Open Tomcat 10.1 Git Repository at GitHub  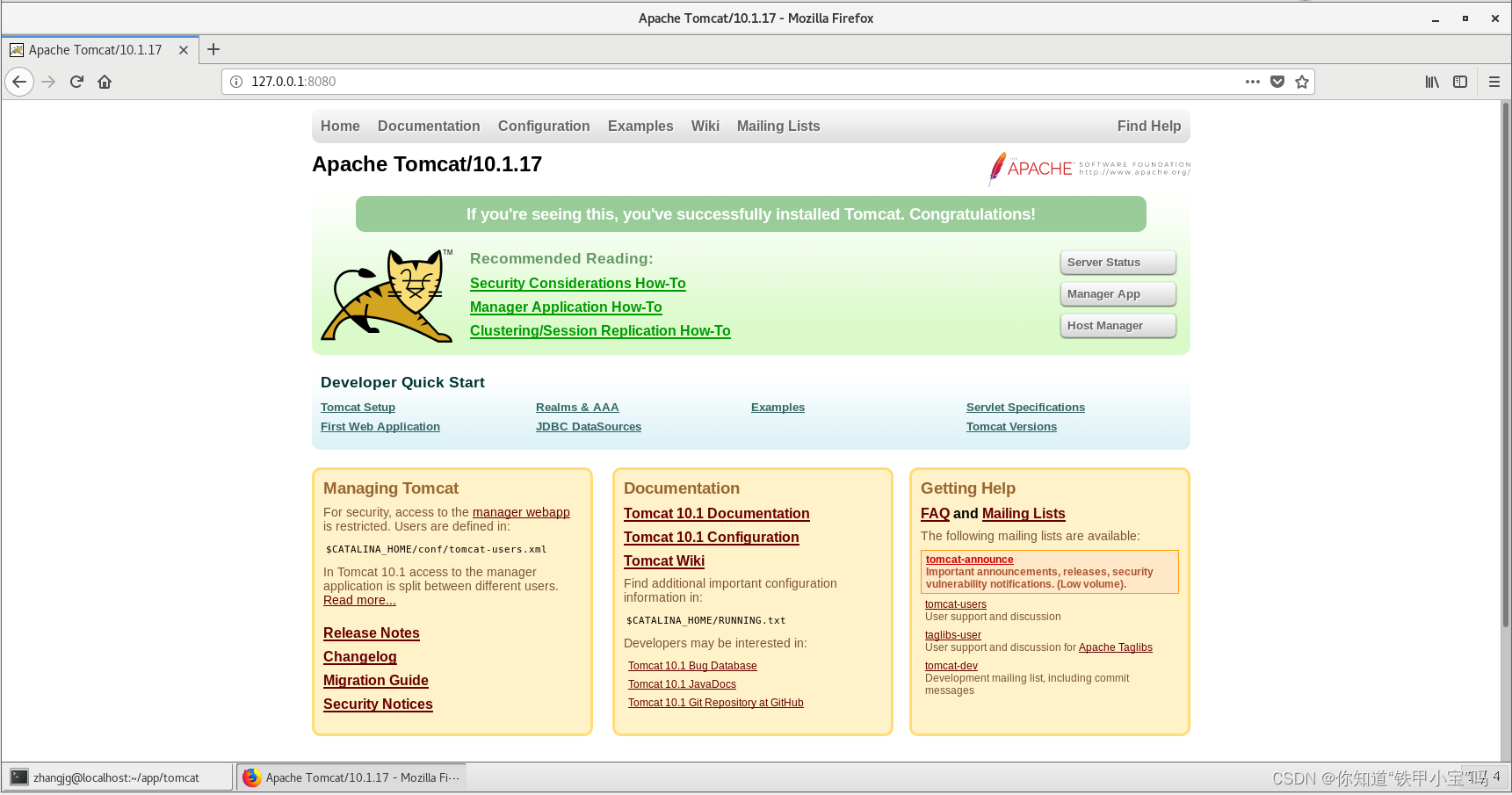point(715,703)
